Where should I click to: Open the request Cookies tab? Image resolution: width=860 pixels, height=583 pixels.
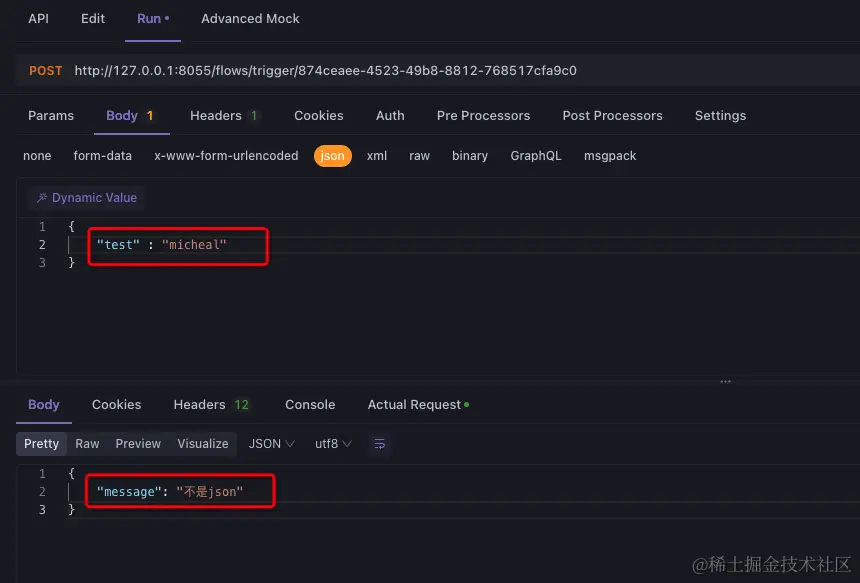[319, 116]
